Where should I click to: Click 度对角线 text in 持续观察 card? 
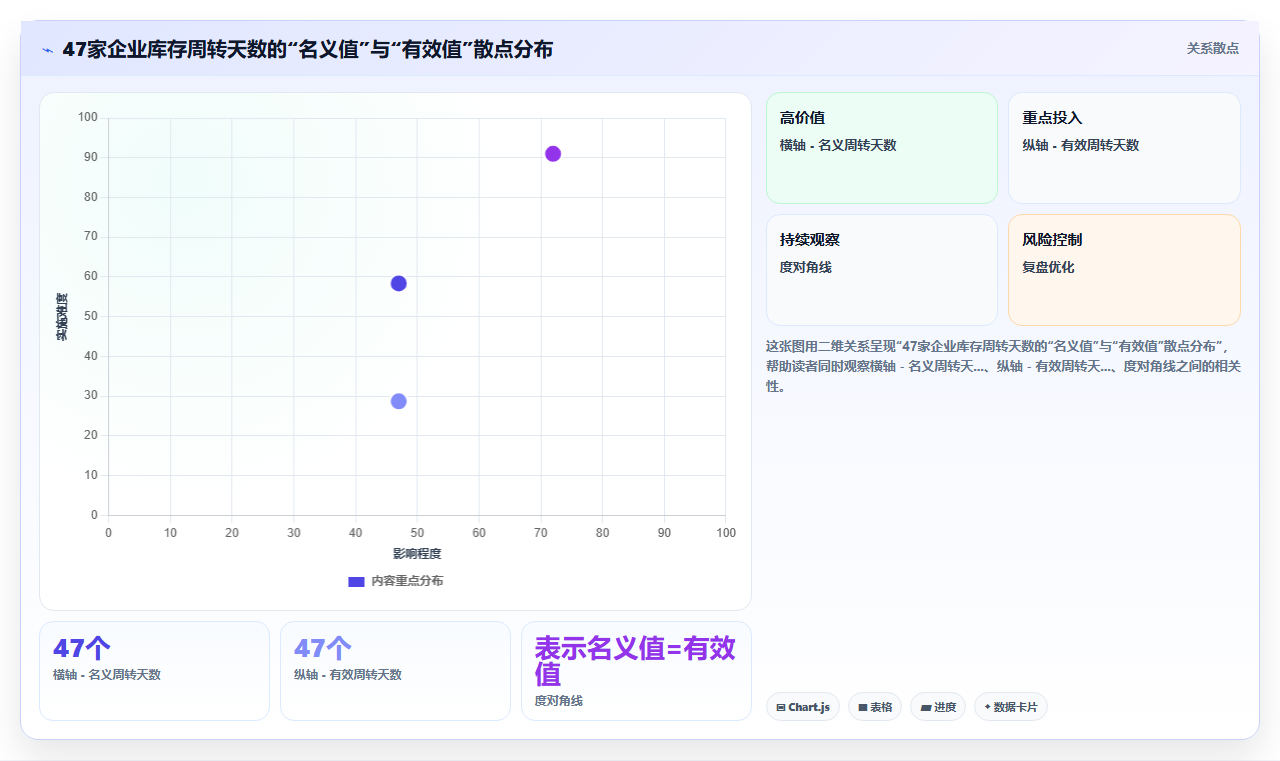(x=806, y=267)
